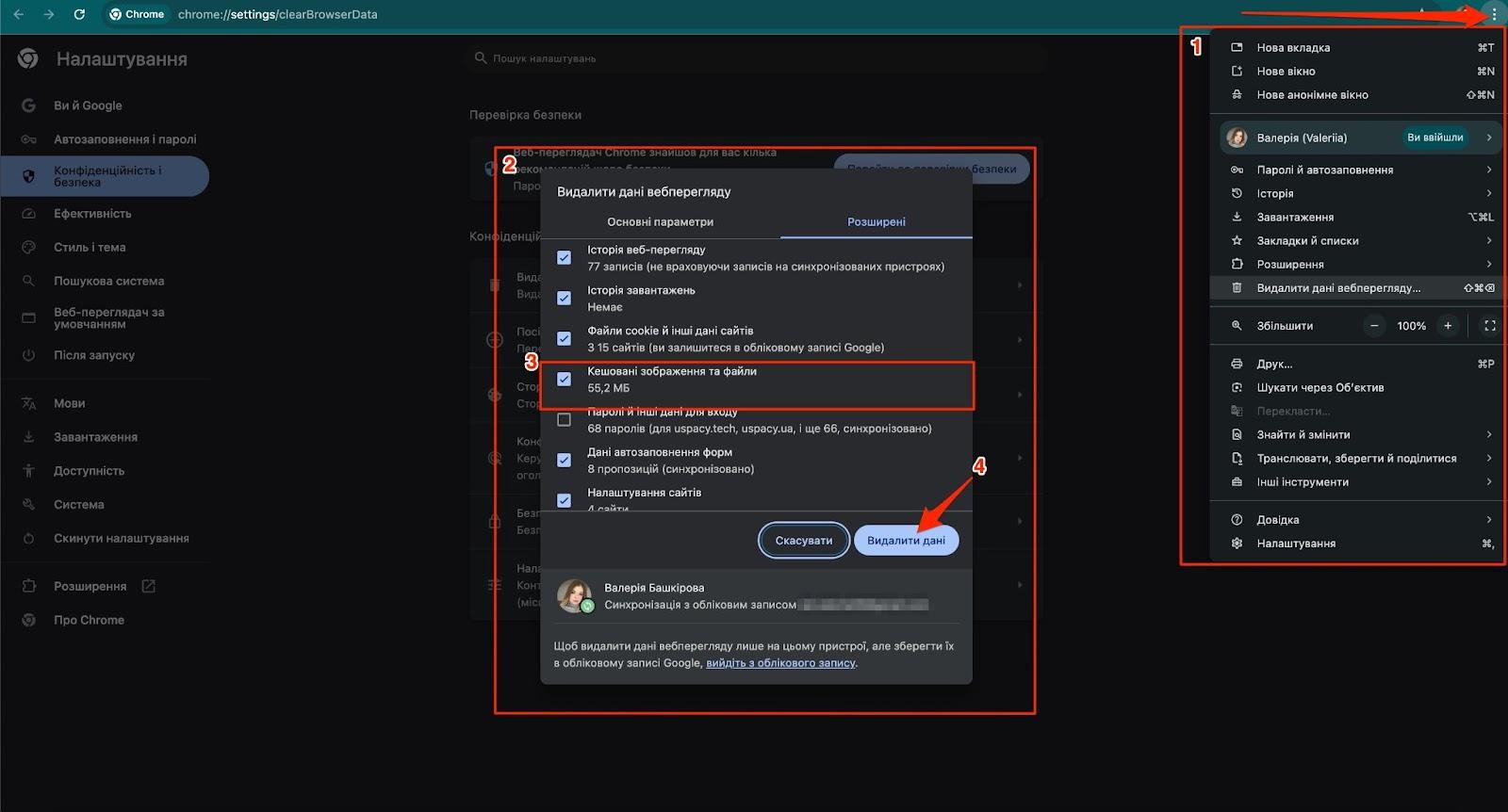The width and height of the screenshot is (1508, 812).
Task: Click the Google G icon in sidebar
Action: click(28, 106)
